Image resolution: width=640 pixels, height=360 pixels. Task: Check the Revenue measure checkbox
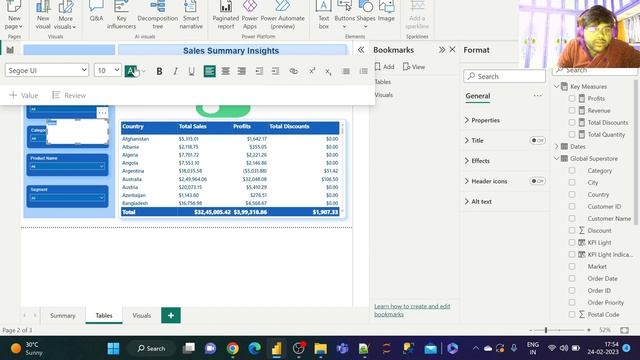[572, 110]
